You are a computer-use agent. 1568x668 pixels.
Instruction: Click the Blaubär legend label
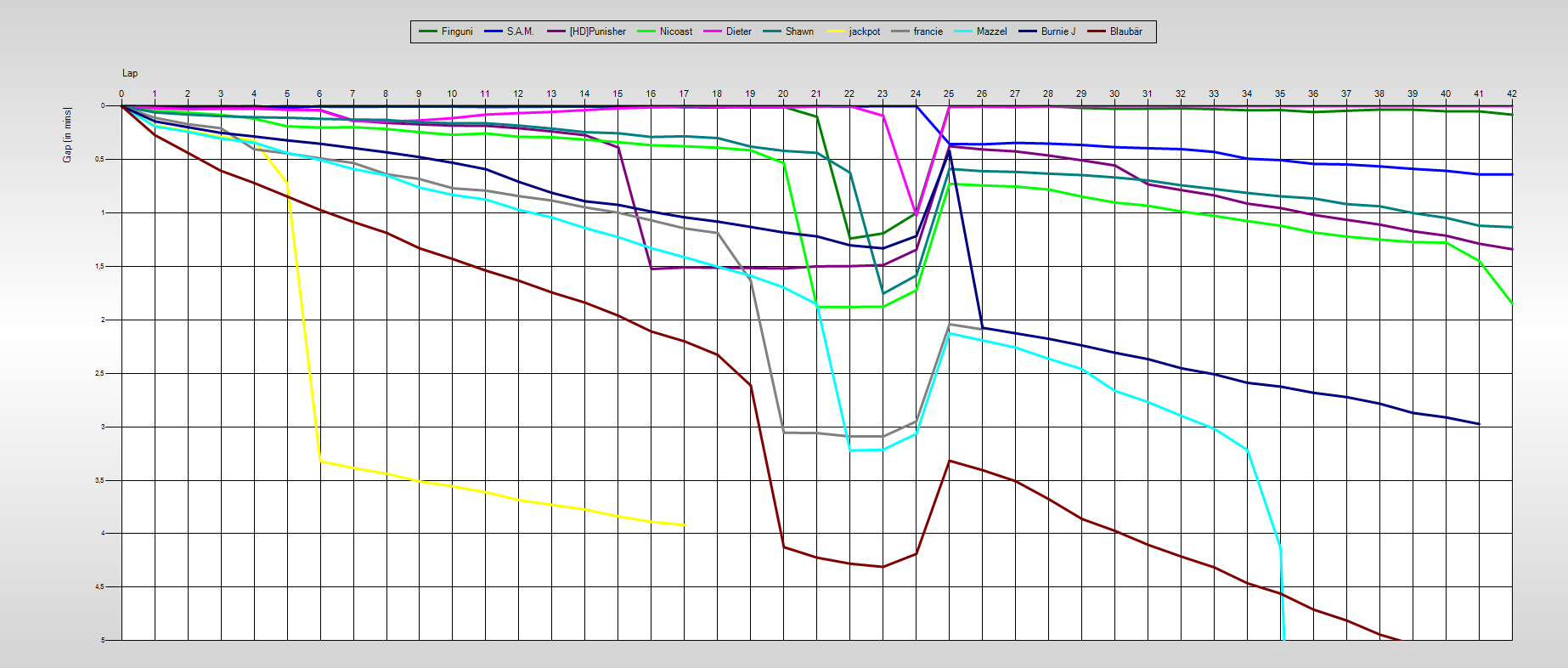pos(1125,31)
